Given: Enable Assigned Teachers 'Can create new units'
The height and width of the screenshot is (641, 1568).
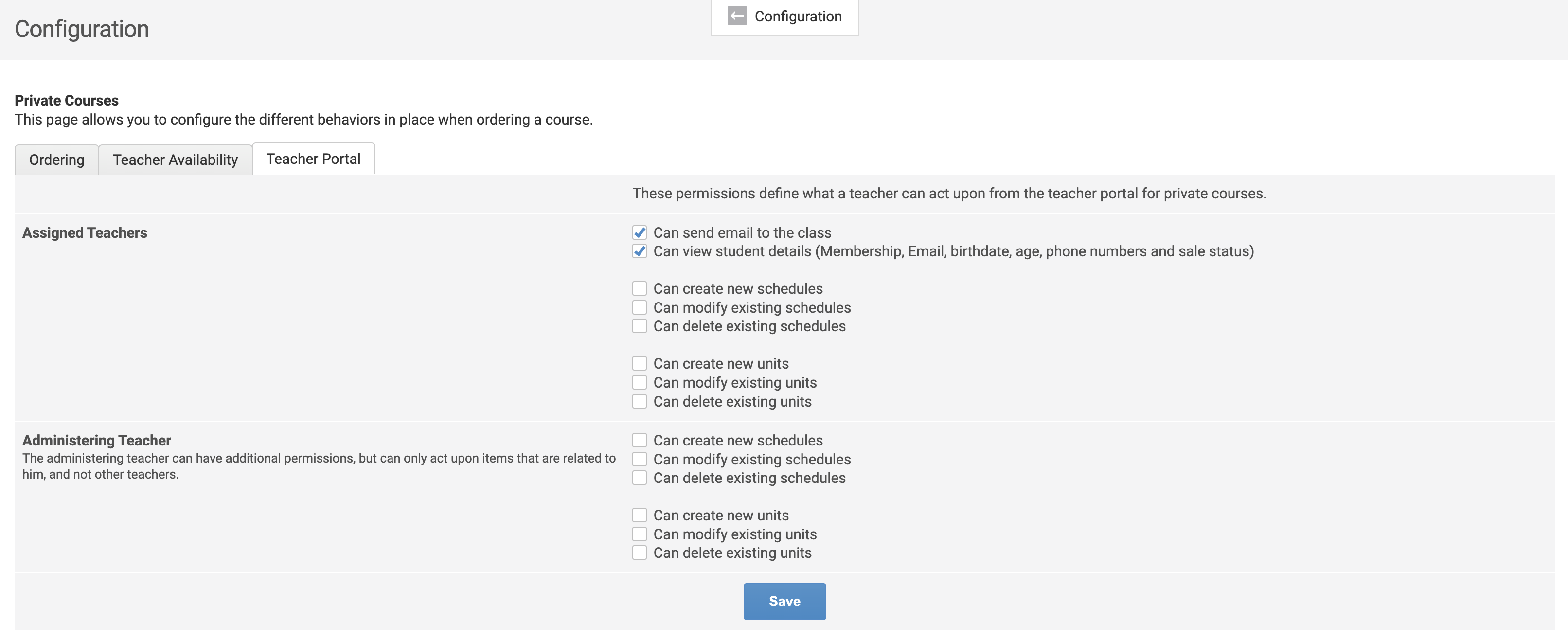Looking at the screenshot, I should tap(639, 363).
